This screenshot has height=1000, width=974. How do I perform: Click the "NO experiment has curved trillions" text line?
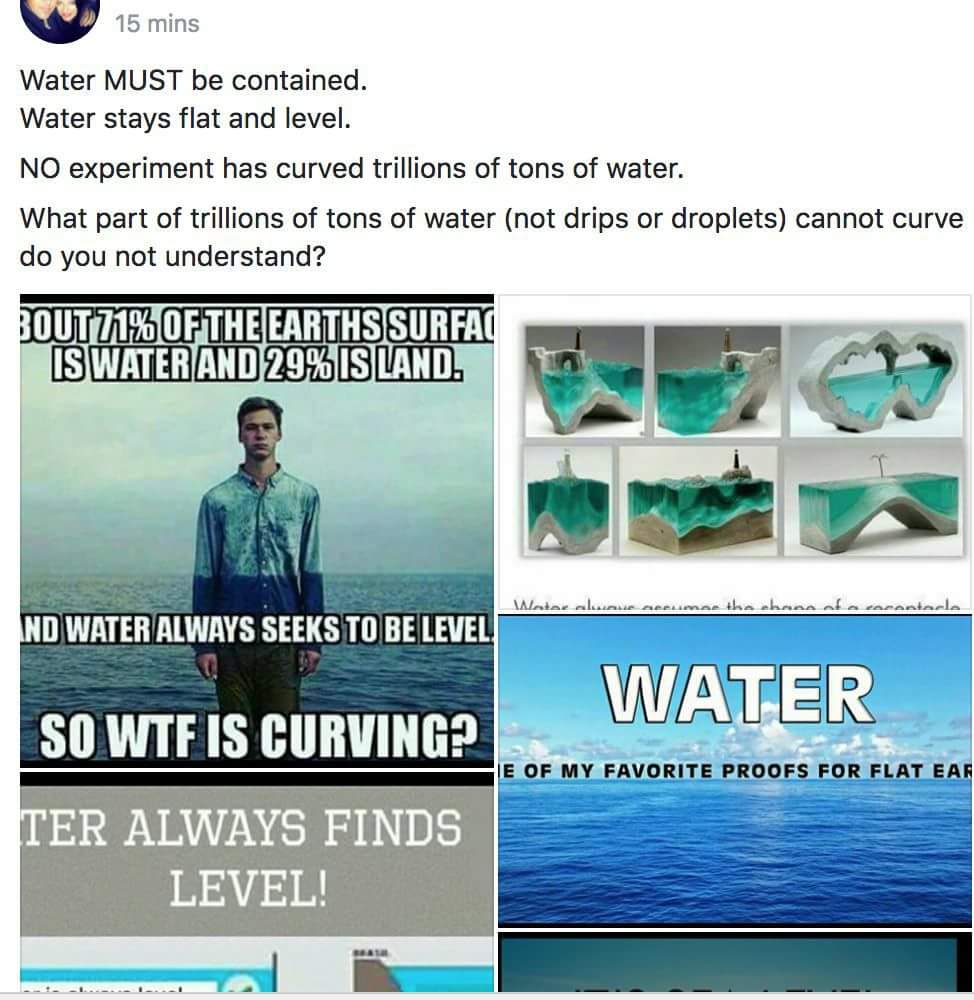(x=351, y=168)
